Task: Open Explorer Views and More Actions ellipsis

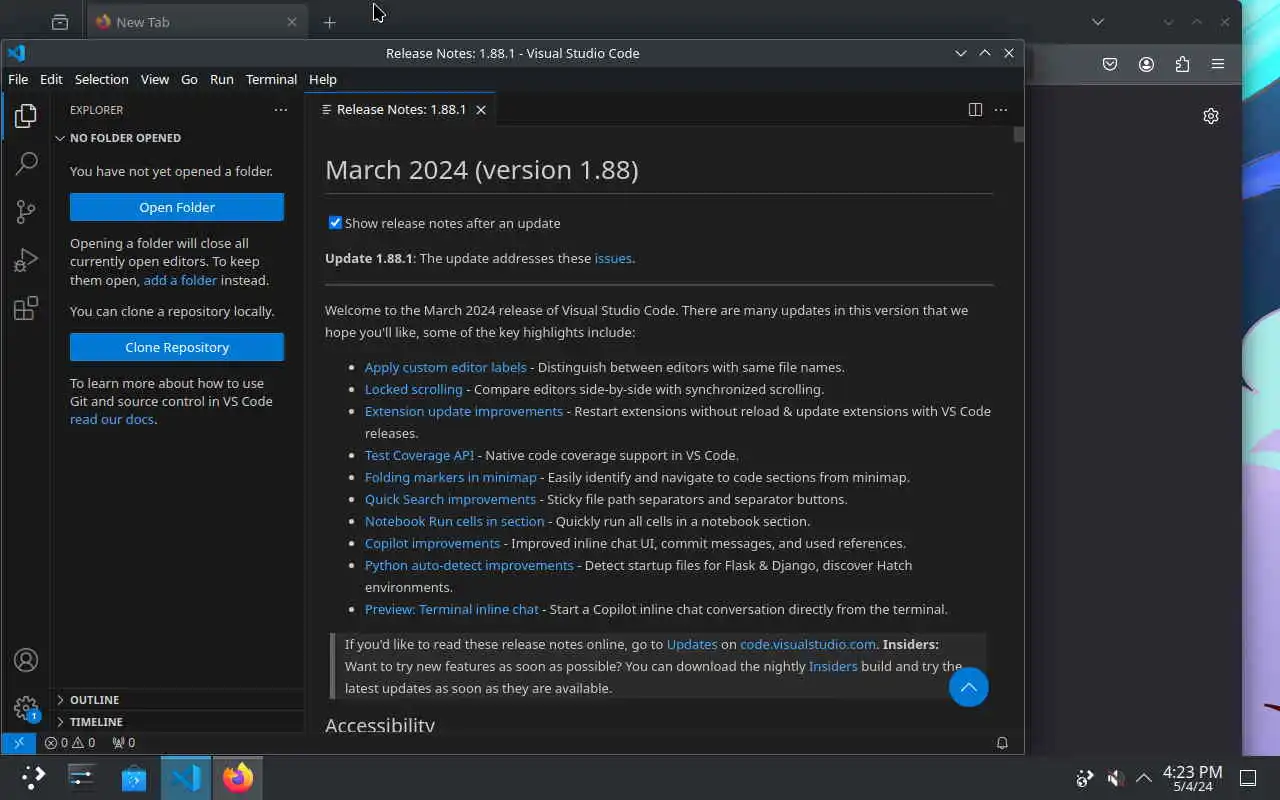Action: coord(281,110)
